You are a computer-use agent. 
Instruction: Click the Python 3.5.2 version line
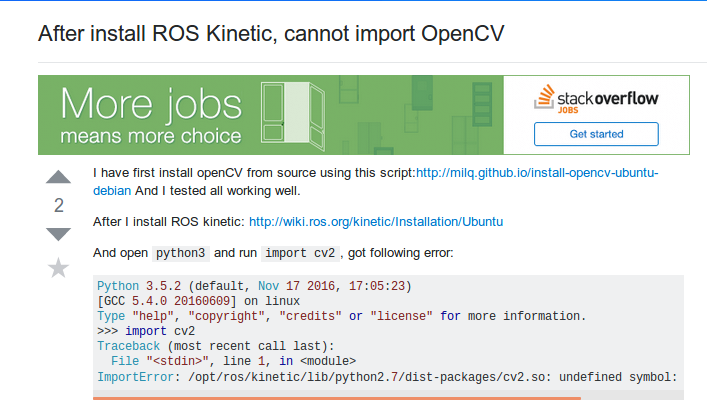(x=254, y=286)
